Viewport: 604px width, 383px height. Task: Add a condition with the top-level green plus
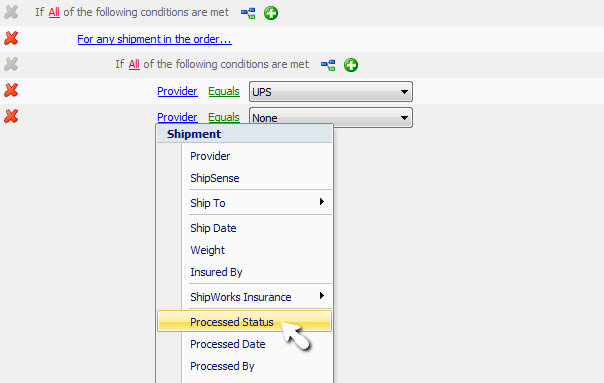(271, 13)
